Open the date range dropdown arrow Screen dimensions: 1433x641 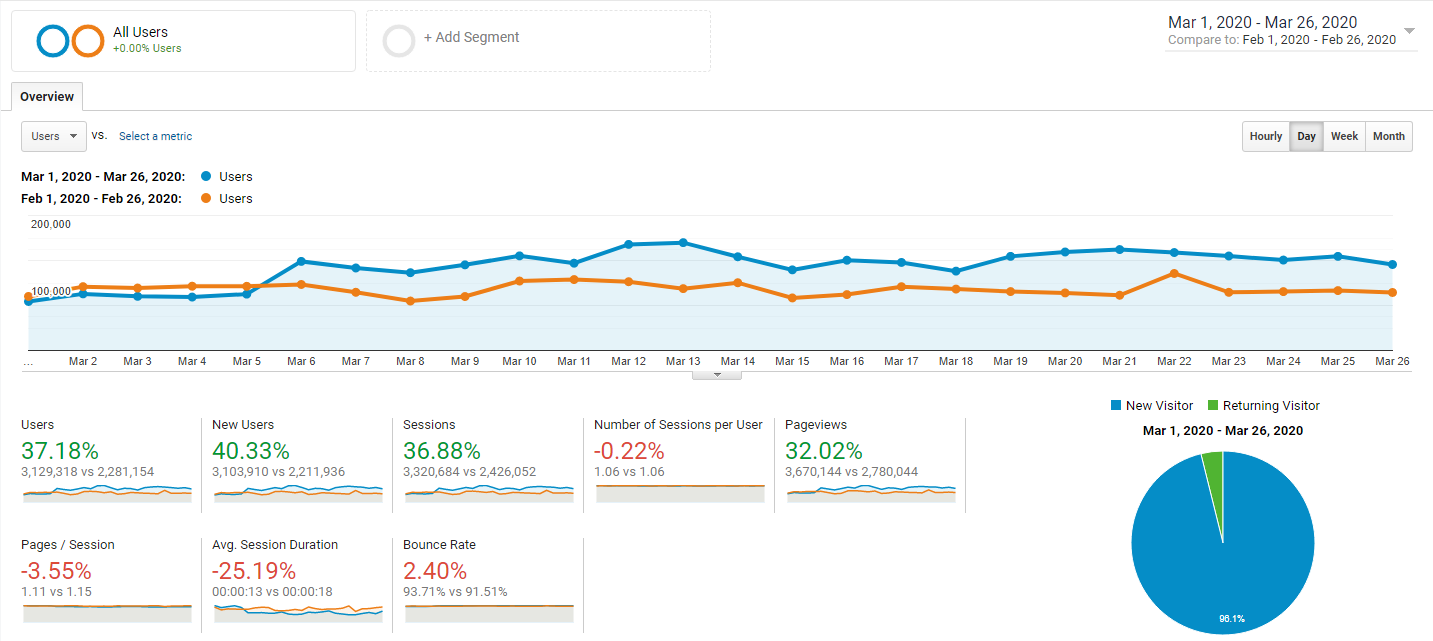click(1409, 31)
